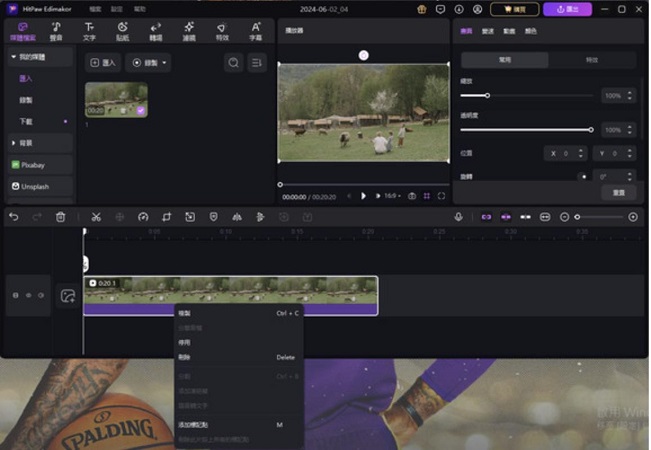Viewport: 651px width, 450px height.
Task: Click the undo arrow icon
Action: point(14,217)
